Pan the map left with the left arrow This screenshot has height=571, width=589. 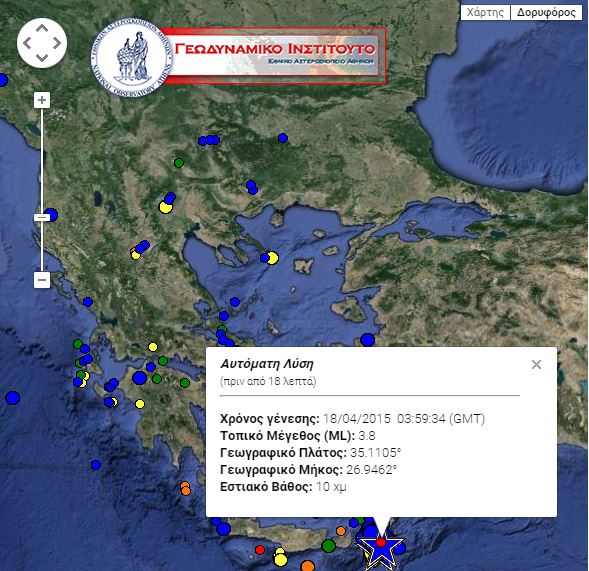pos(27,43)
